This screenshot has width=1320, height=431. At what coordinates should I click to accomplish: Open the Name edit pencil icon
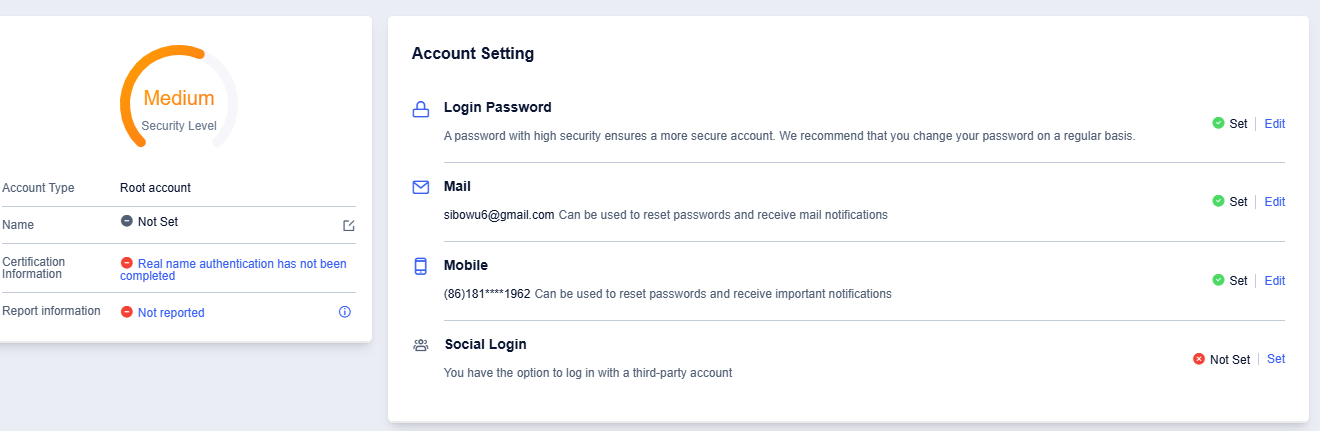point(349,225)
